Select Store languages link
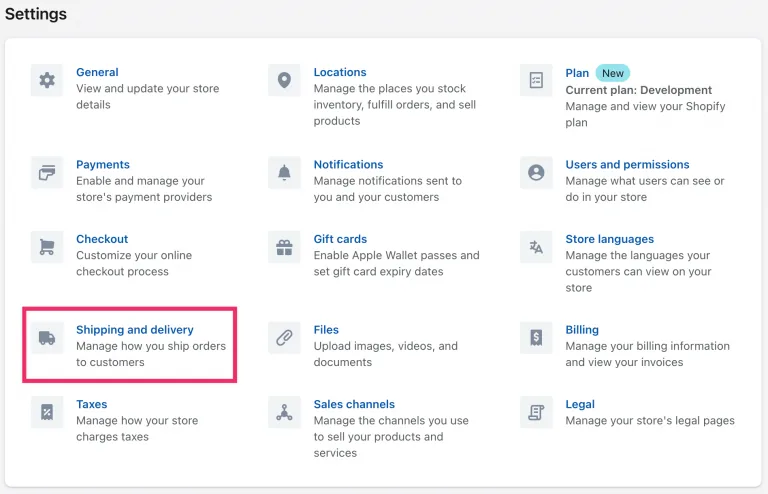 [x=610, y=239]
